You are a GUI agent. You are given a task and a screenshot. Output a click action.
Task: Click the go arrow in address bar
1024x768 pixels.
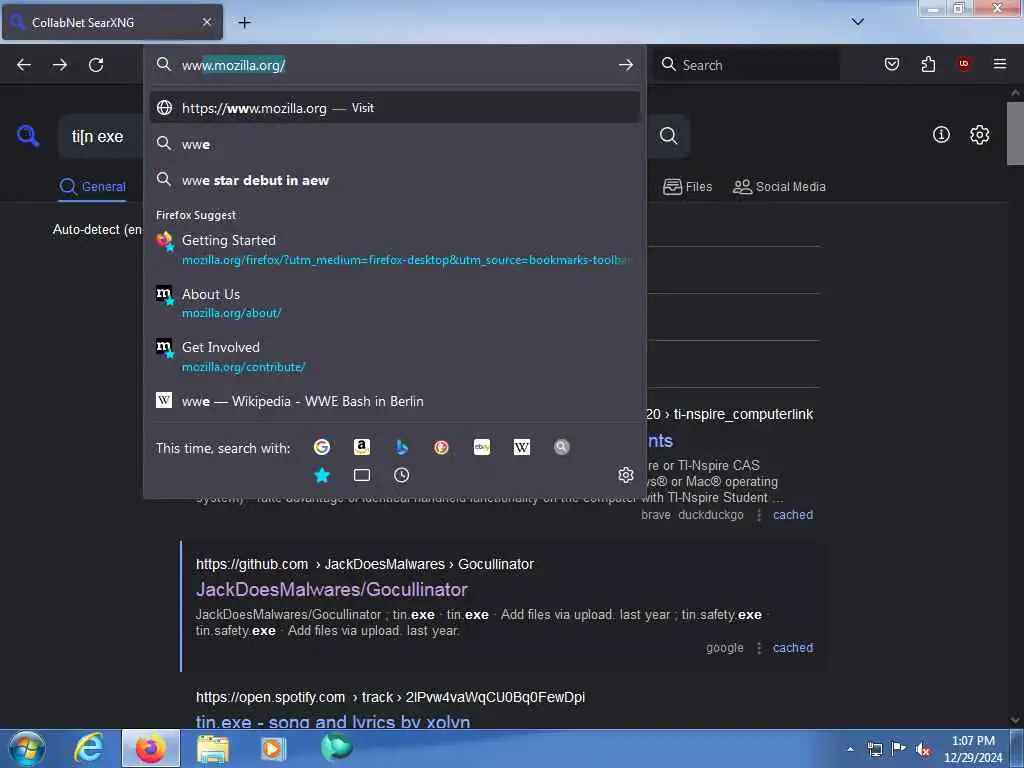click(626, 65)
